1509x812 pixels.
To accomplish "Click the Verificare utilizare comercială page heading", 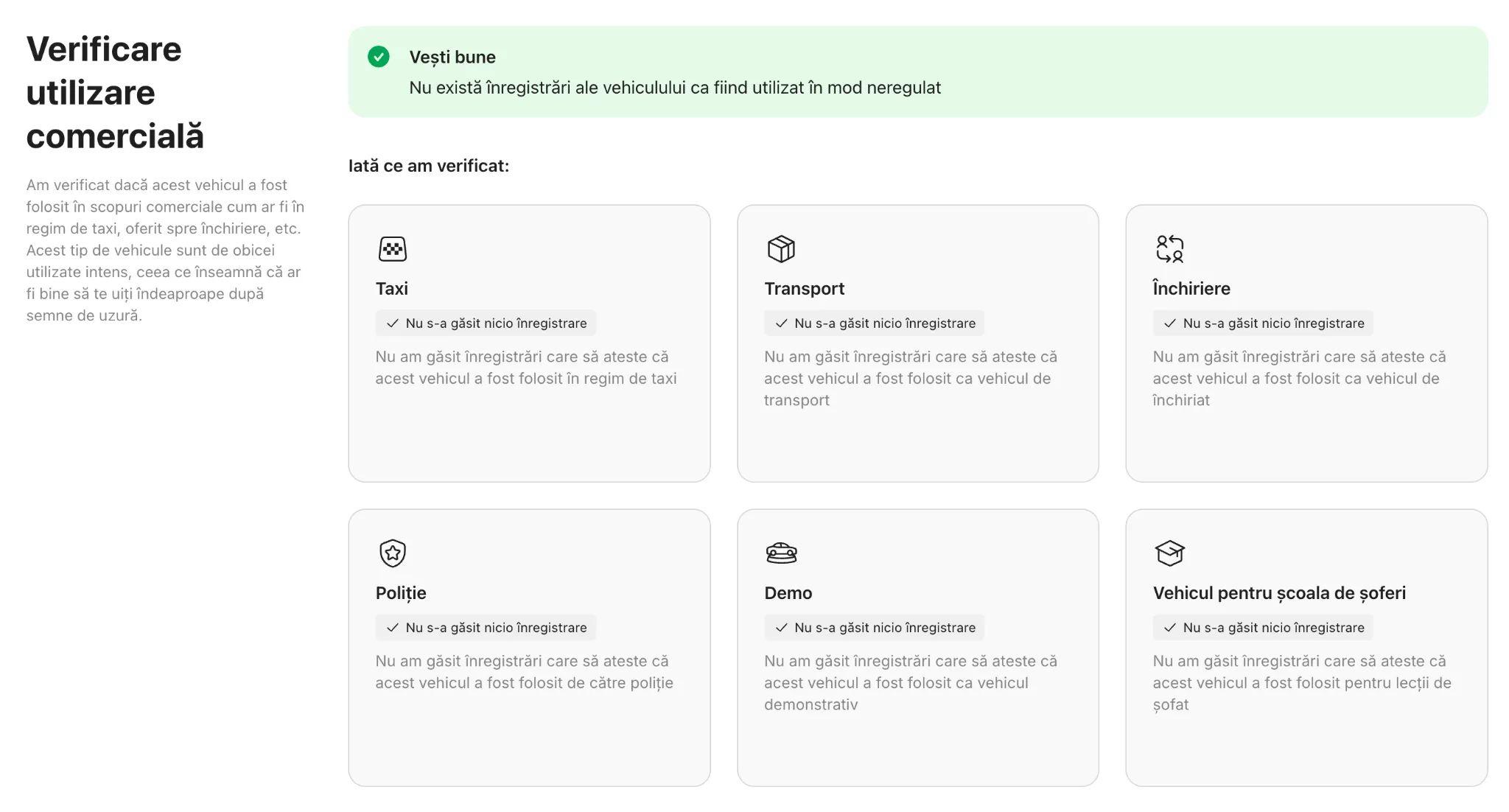I will [x=115, y=93].
